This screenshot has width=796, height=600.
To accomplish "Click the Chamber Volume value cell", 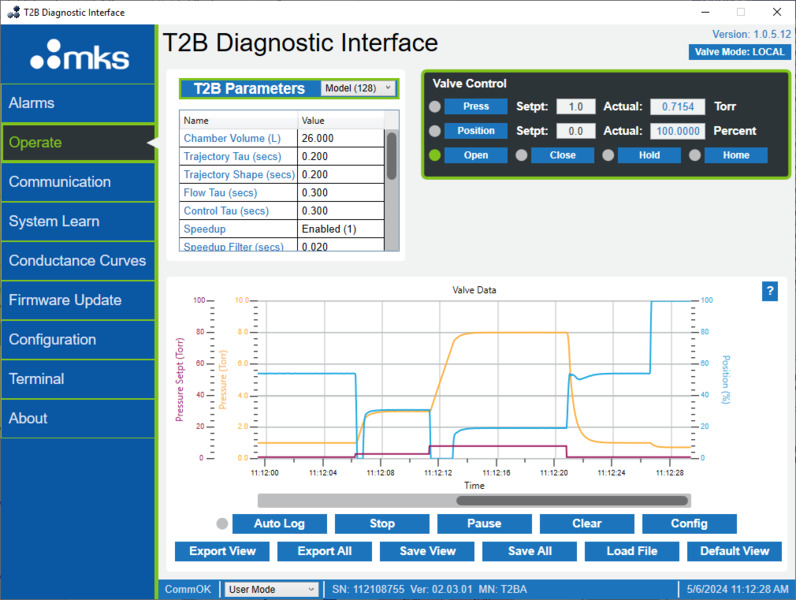I will click(x=340, y=138).
